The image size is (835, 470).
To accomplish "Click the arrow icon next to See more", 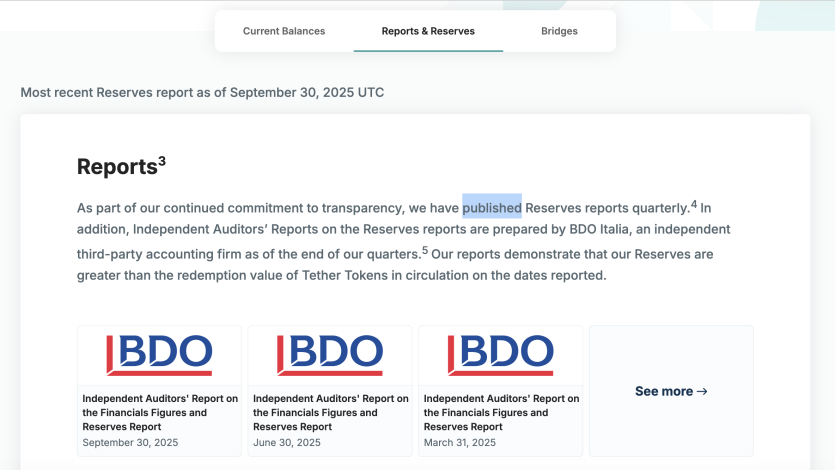I will 702,391.
